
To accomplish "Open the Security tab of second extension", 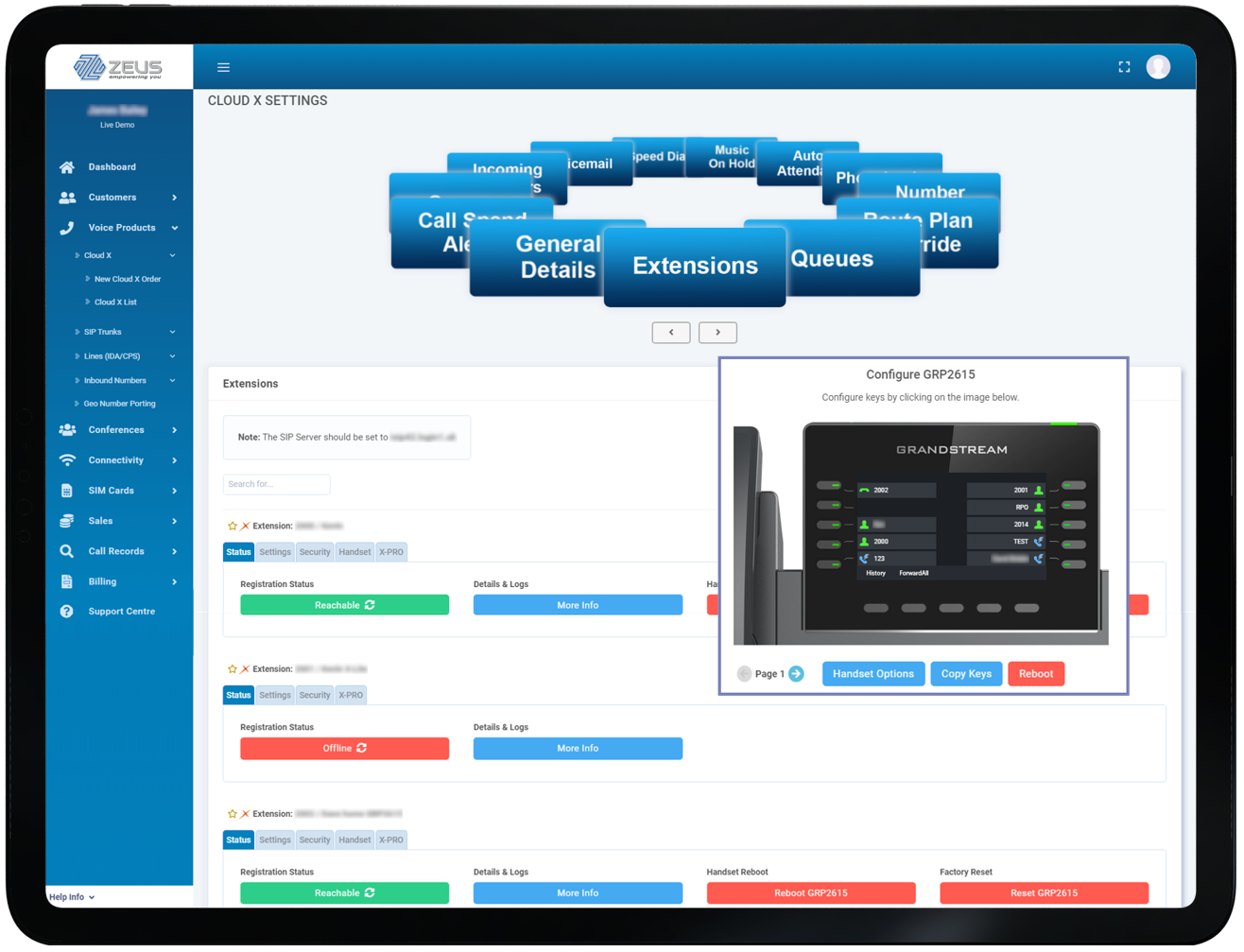I will pyautogui.click(x=315, y=696).
